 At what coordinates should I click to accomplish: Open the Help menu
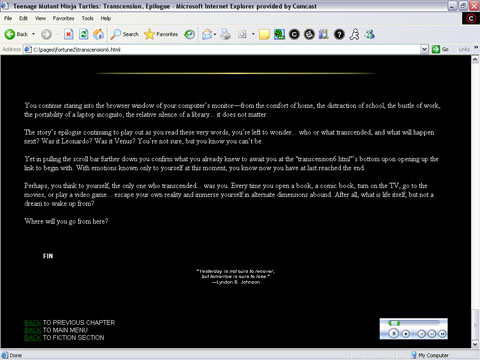point(106,18)
